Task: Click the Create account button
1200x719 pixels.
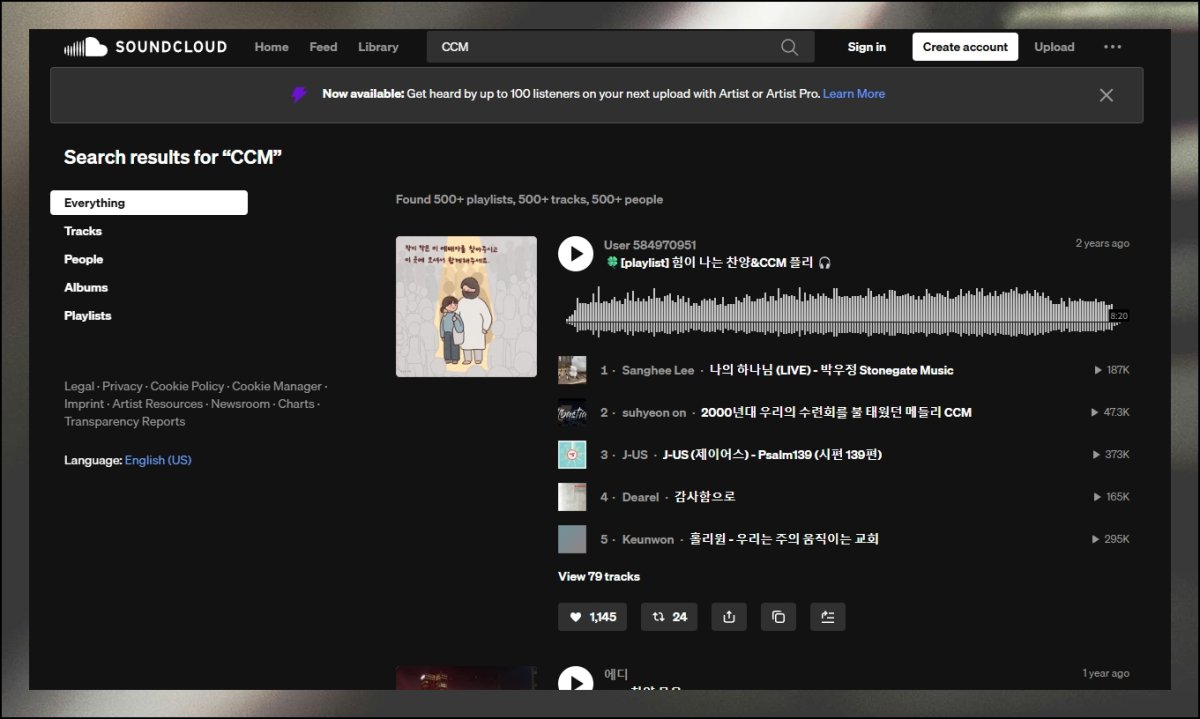Action: coord(965,47)
